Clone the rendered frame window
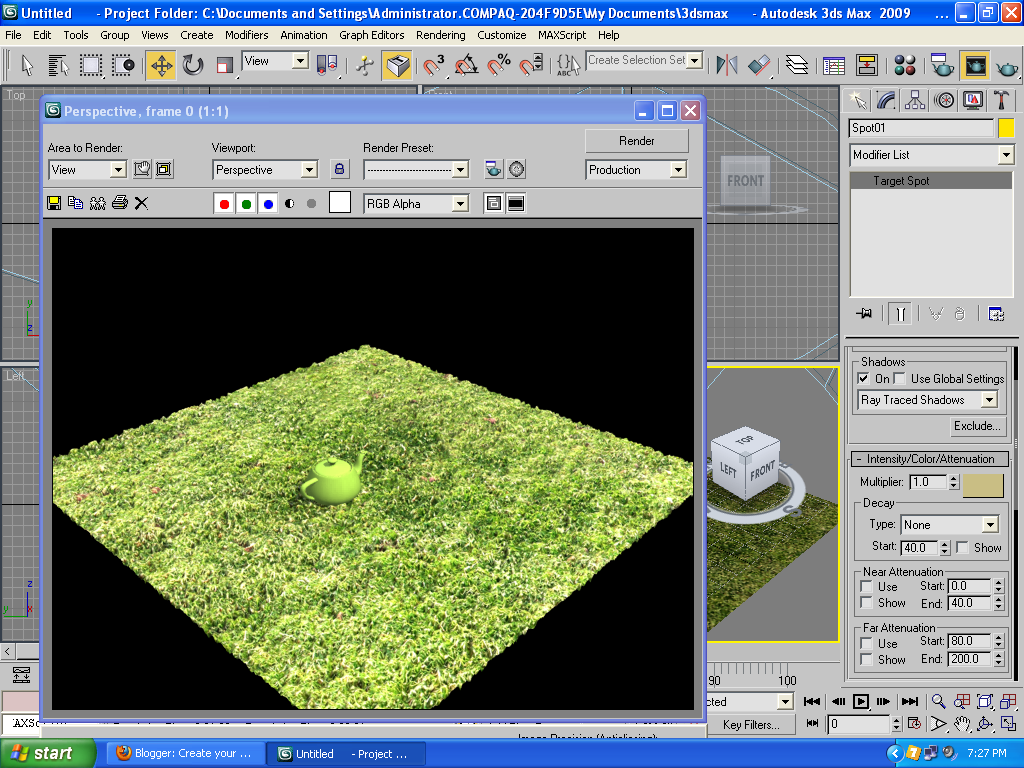This screenshot has width=1024, height=768. [76, 203]
